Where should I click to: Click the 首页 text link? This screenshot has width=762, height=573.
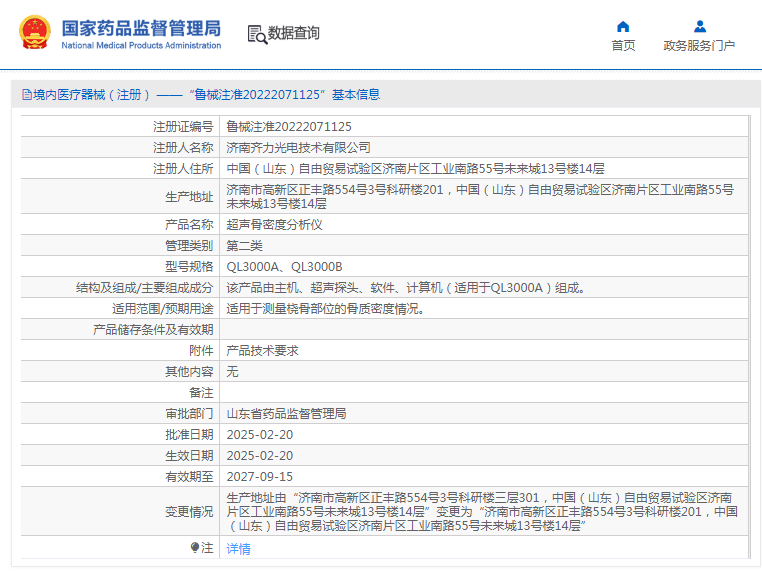[623, 46]
